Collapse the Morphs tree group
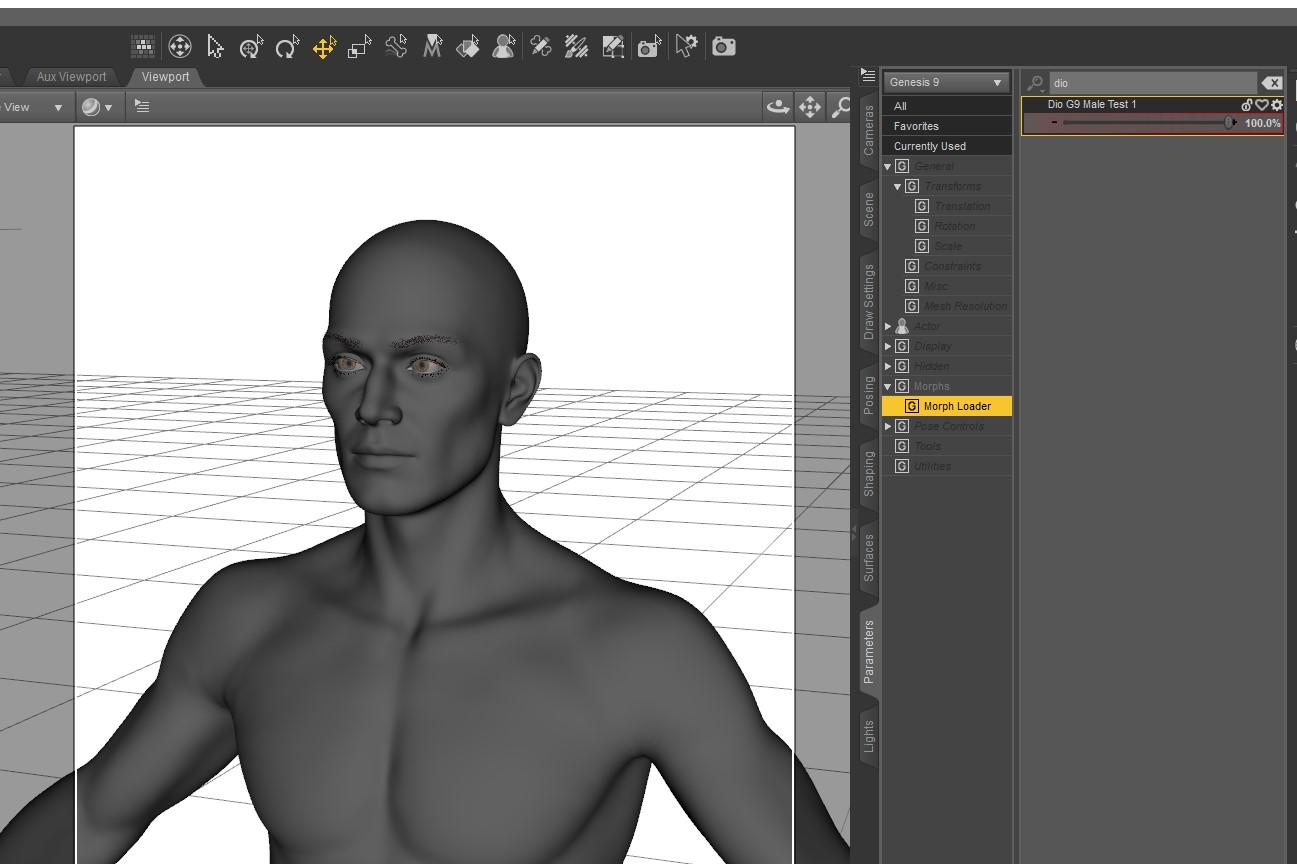1297x864 pixels. pyautogui.click(x=887, y=386)
